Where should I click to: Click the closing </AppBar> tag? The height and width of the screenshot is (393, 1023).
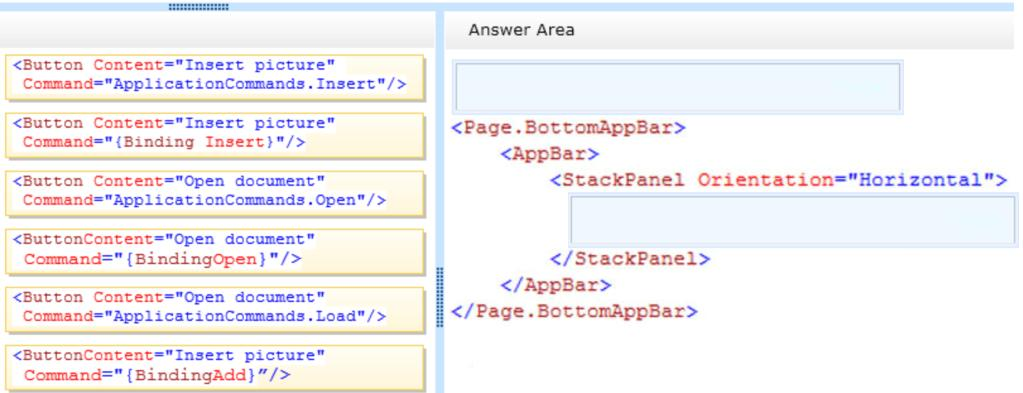click(555, 285)
